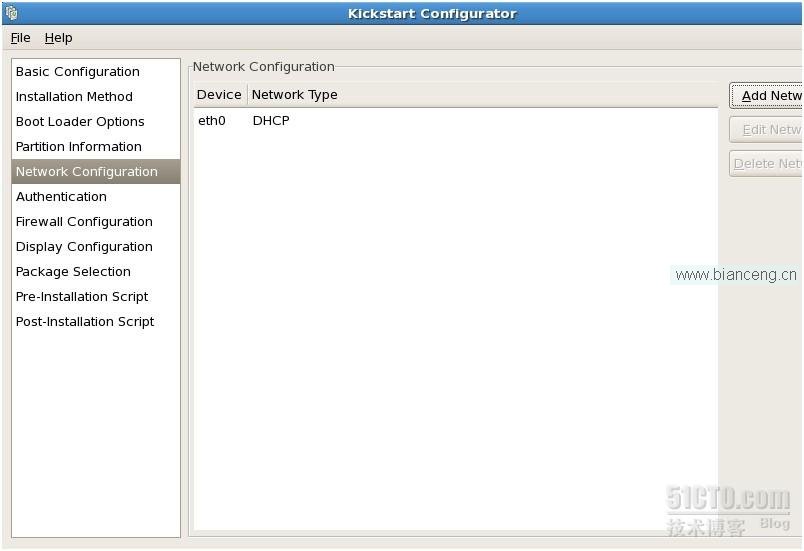Select Basic Configuration in the sidebar
Image resolution: width=804 pixels, height=551 pixels.
click(96, 72)
